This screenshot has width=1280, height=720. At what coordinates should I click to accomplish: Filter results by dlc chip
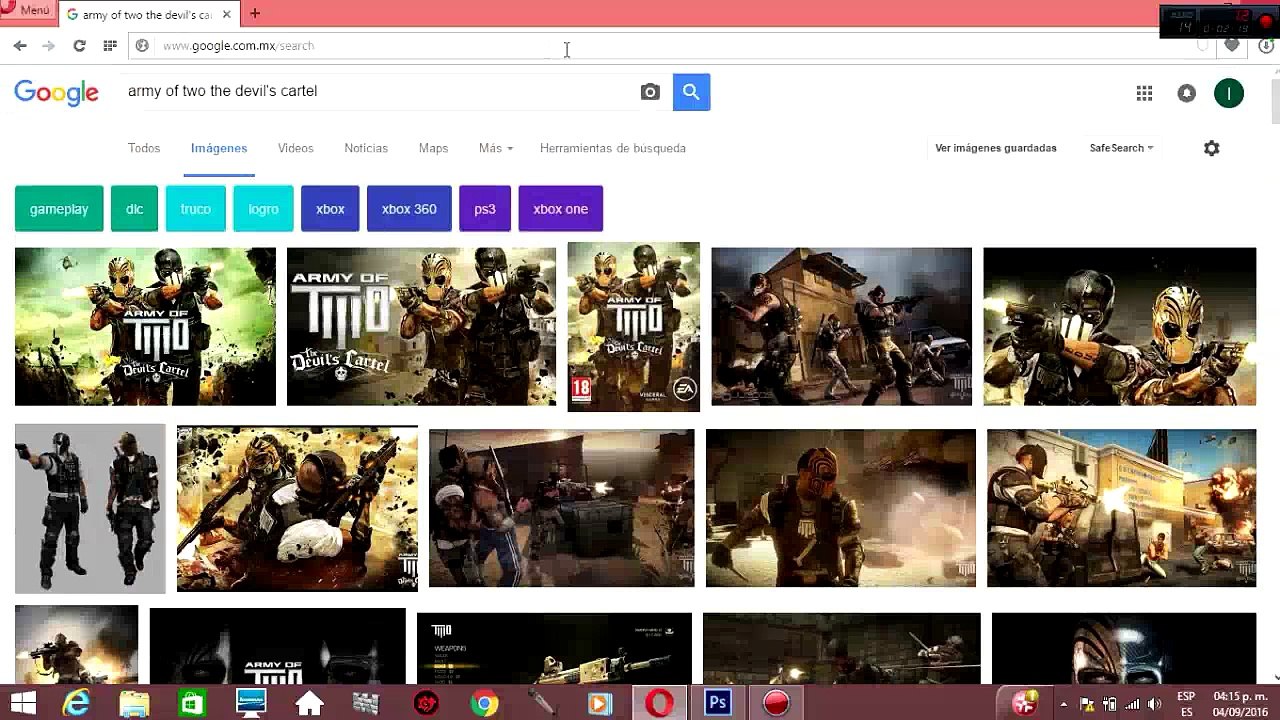135,209
